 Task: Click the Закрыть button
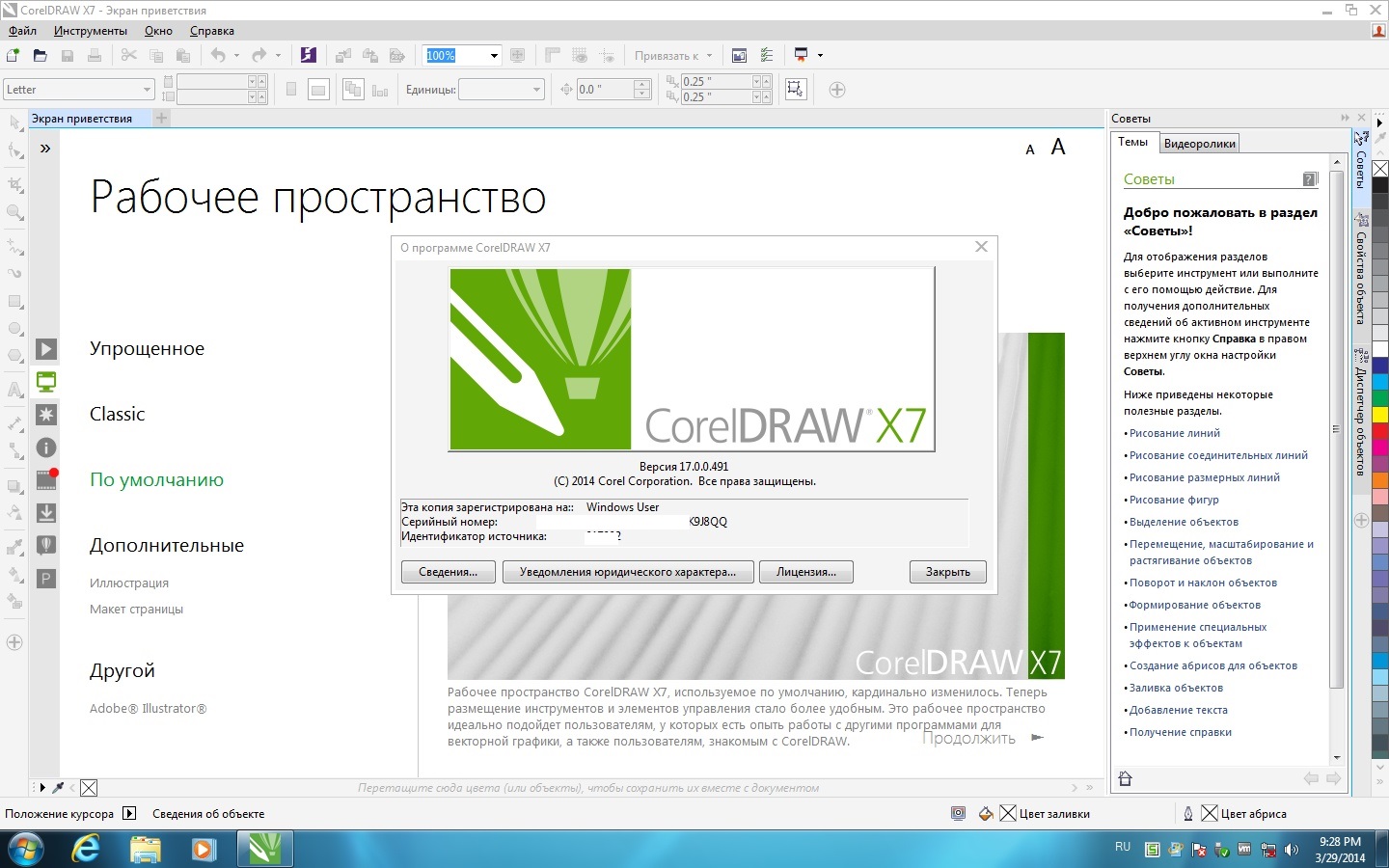click(948, 572)
